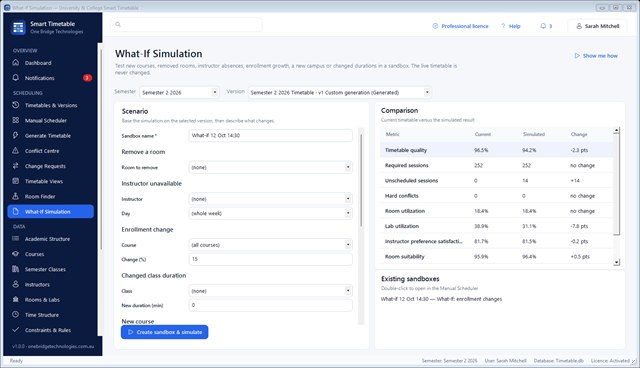Open the Timetable Views icon
The image size is (640, 368).
[x=16, y=181]
